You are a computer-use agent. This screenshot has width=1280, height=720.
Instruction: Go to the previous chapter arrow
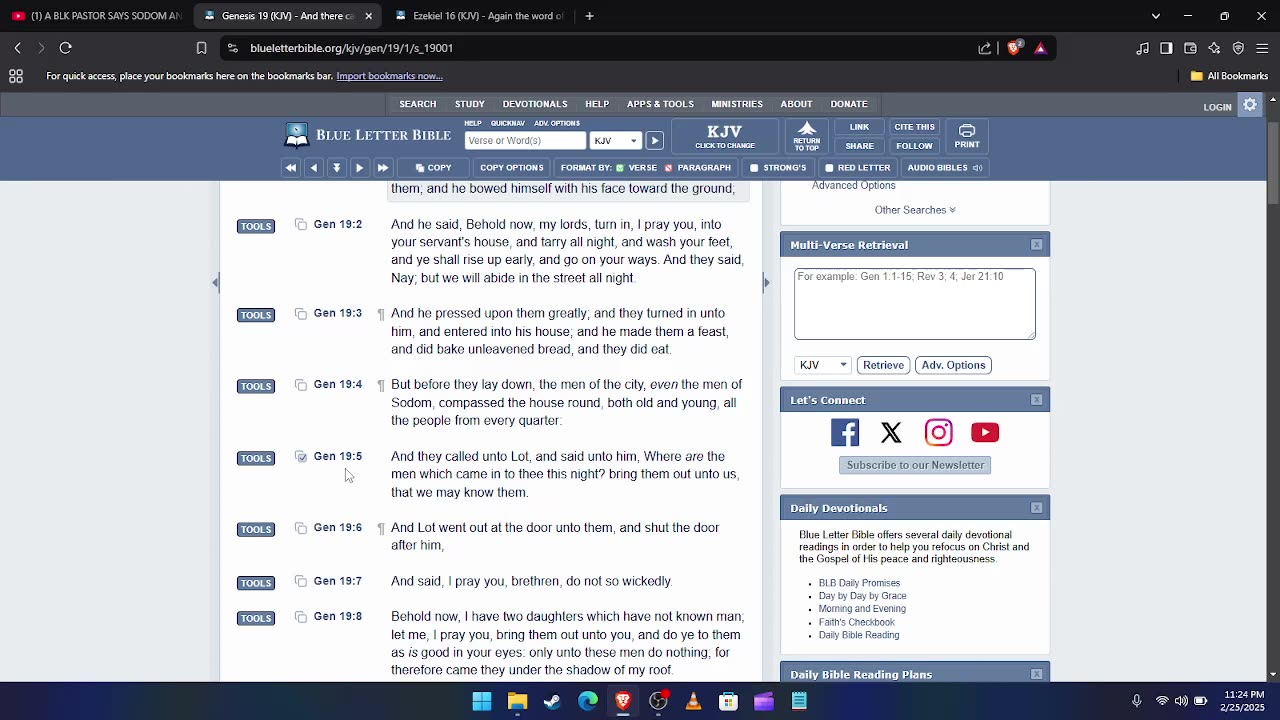[314, 168]
